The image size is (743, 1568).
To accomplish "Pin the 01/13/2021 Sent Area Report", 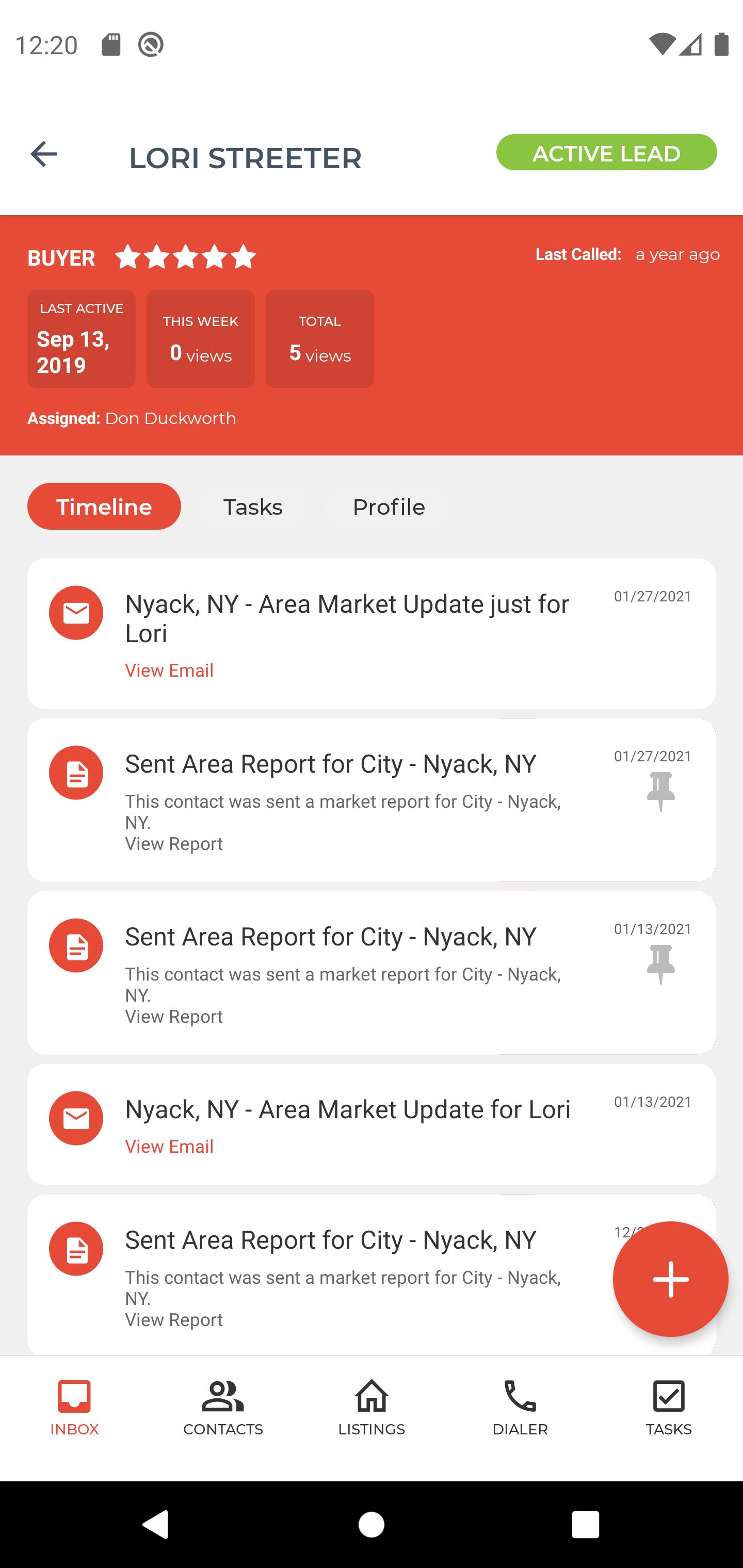I will tap(661, 965).
